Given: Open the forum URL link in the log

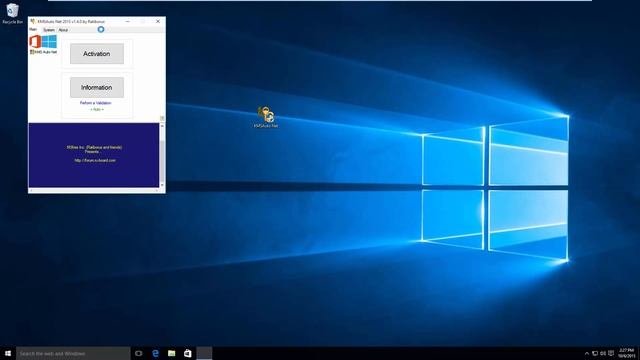Looking at the screenshot, I should (95, 160).
